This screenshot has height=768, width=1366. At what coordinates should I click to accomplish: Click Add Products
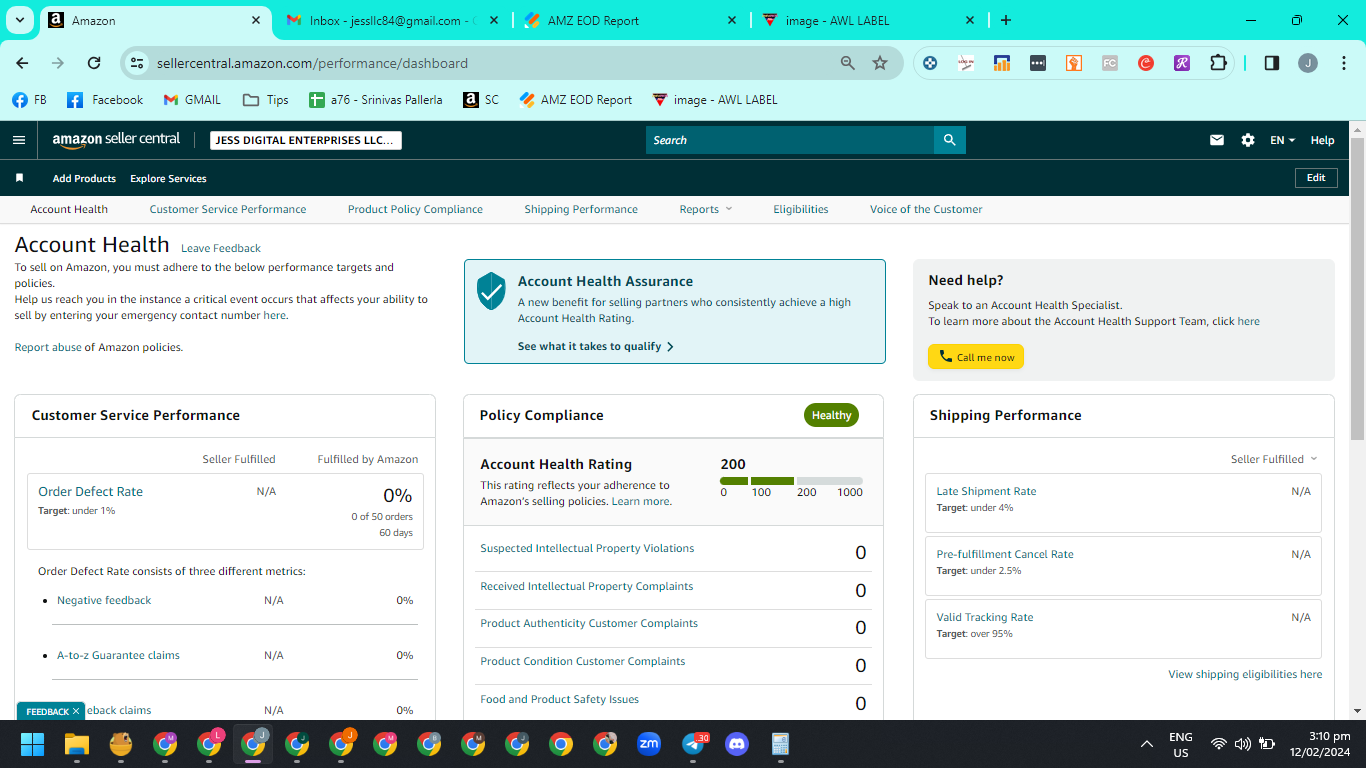point(84,178)
